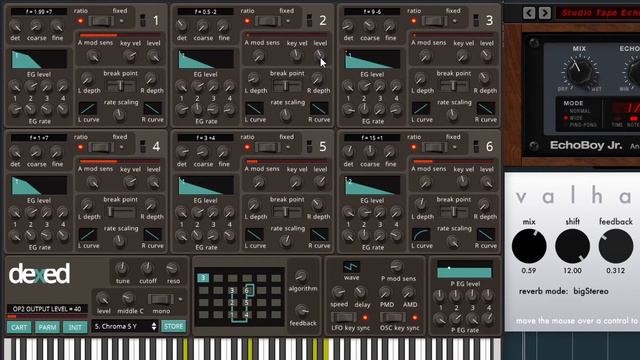Image resolution: width=640 pixels, height=360 pixels.
Task: Click the AMD knob
Action: (408, 292)
